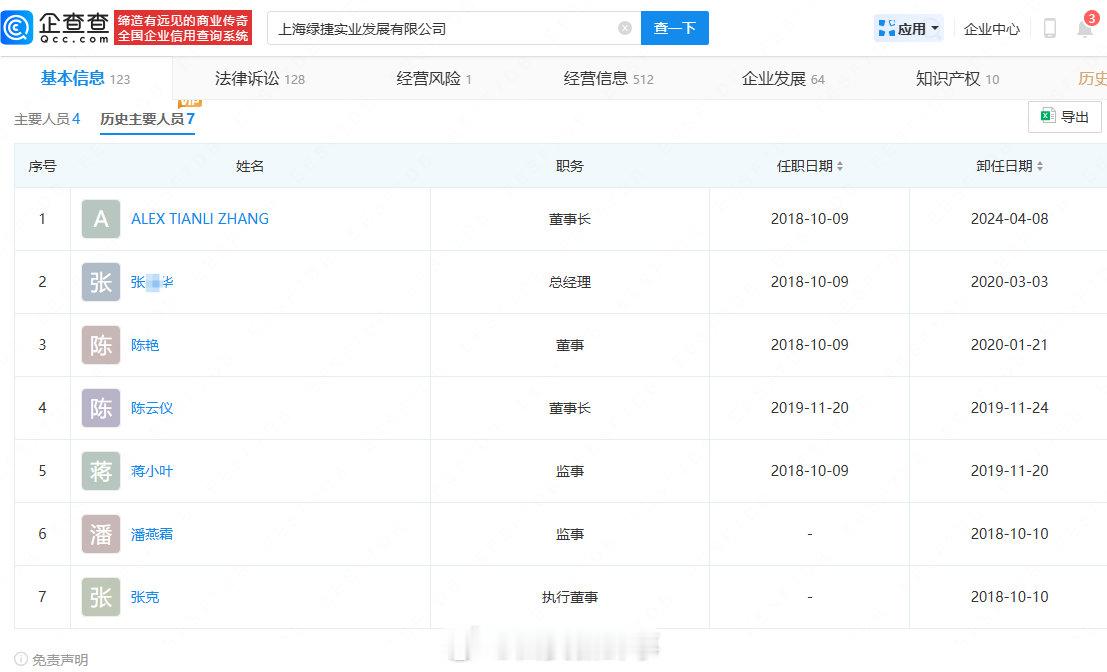
Task: Clear the search box using the x icon
Action: (x=624, y=28)
